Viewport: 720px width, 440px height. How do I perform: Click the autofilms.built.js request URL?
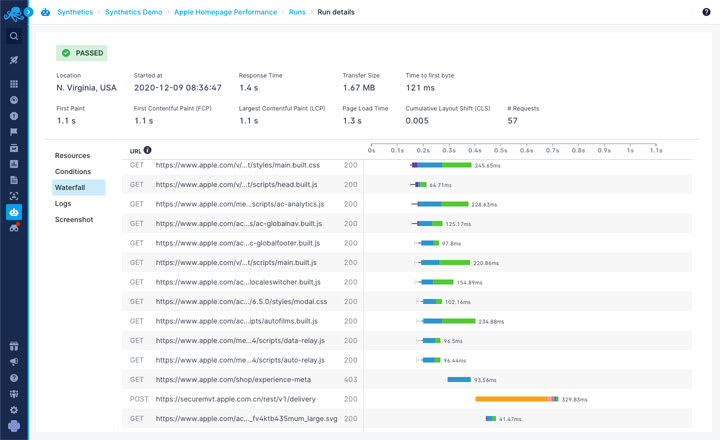(236, 321)
